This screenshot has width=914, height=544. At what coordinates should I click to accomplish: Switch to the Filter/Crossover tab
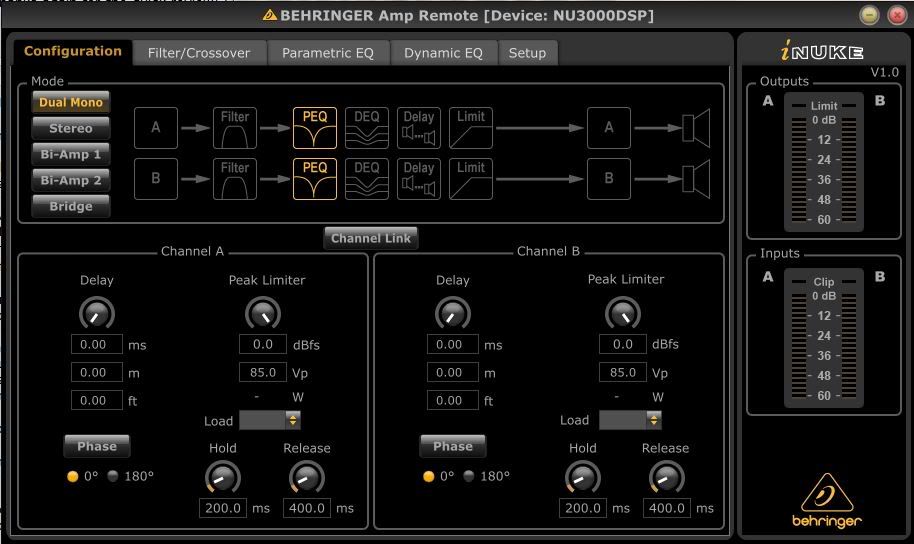199,53
